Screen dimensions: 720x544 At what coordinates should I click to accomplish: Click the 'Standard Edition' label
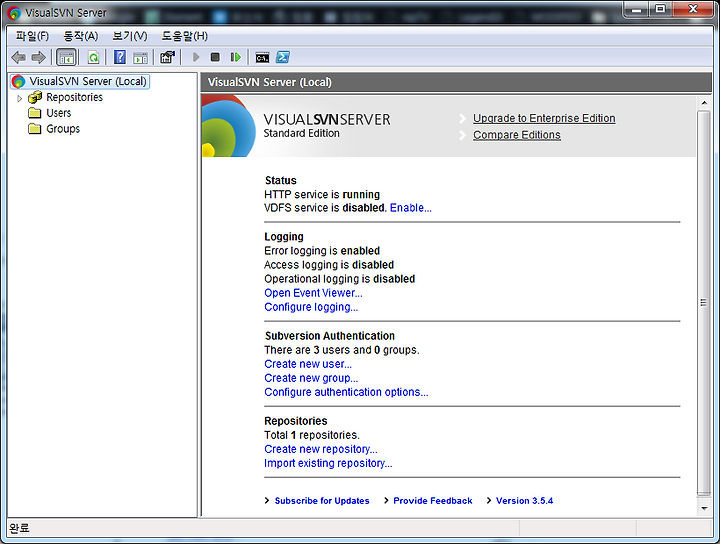pyautogui.click(x=301, y=133)
